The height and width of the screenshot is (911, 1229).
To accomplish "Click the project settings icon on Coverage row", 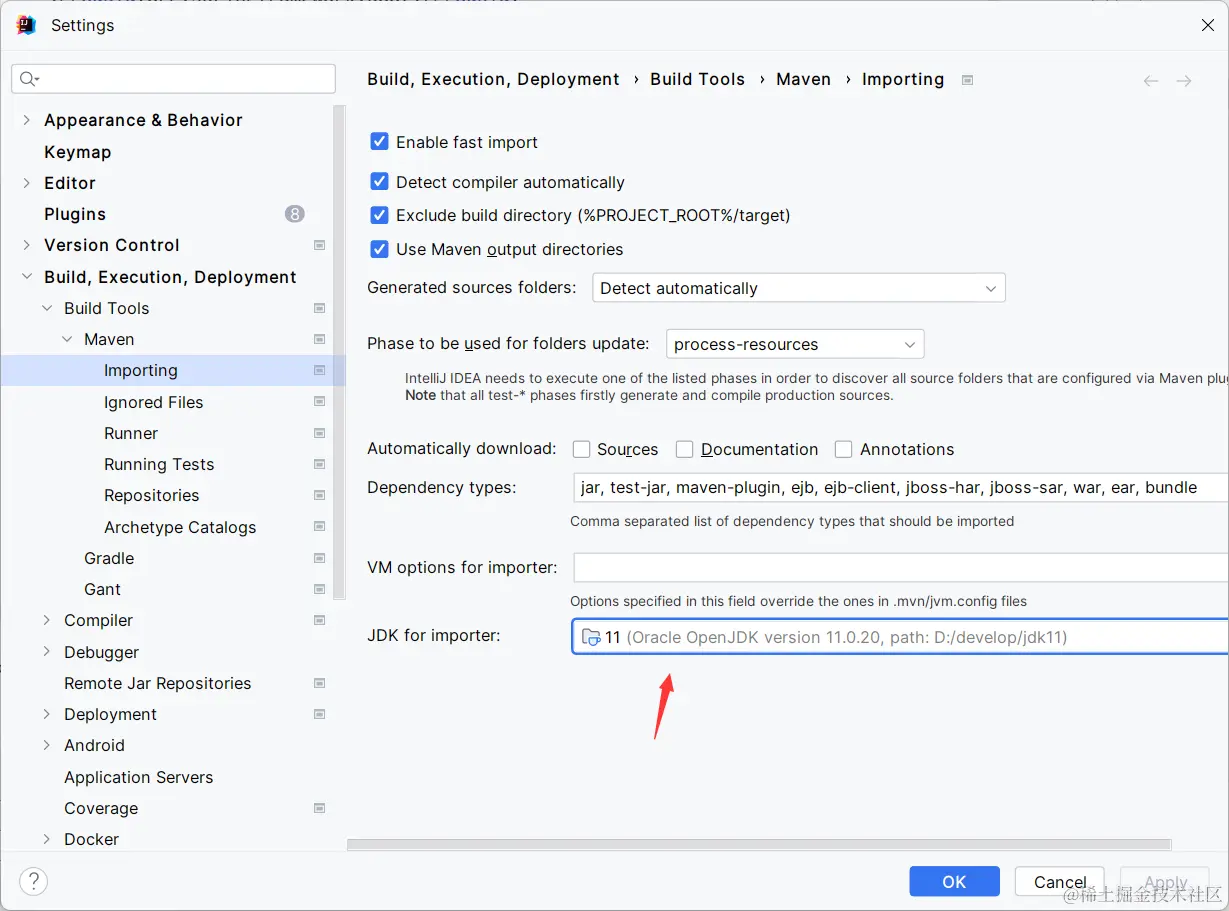I will pyautogui.click(x=319, y=808).
